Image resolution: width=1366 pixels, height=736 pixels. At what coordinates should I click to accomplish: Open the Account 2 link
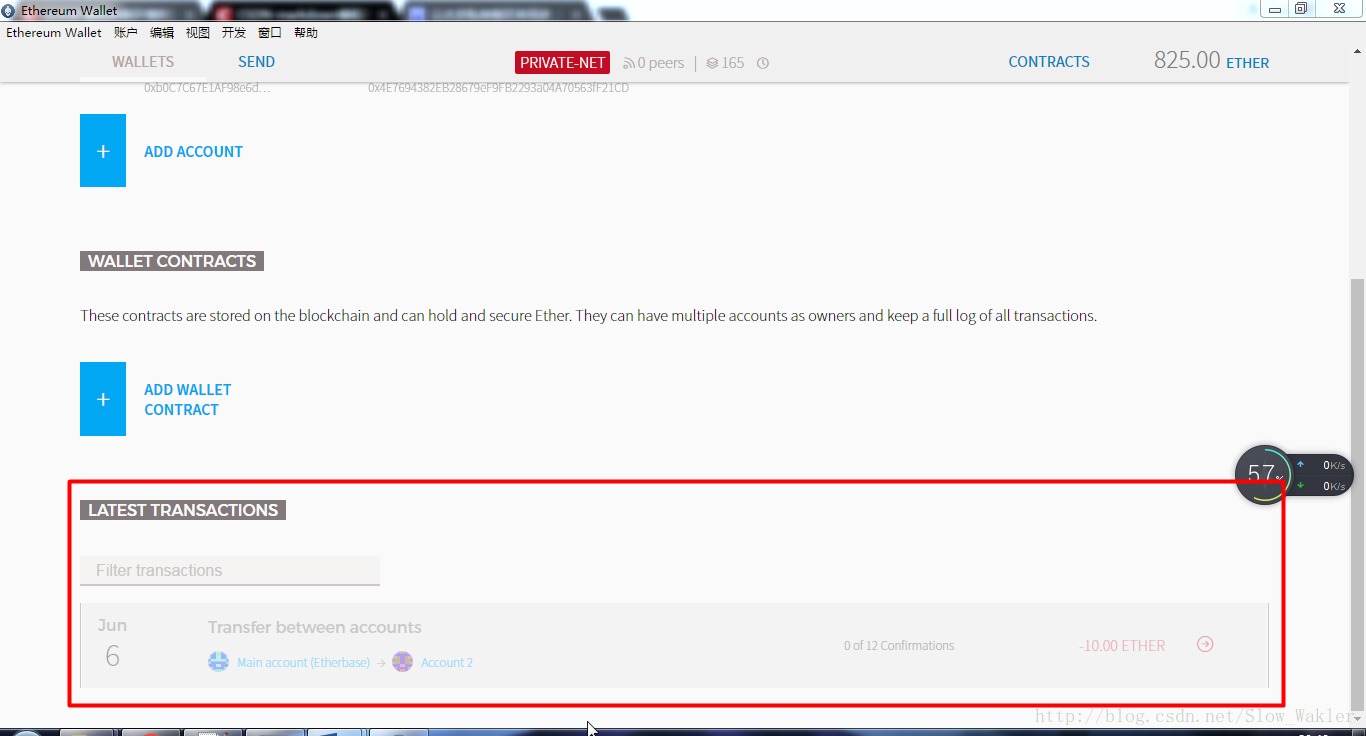pos(447,662)
